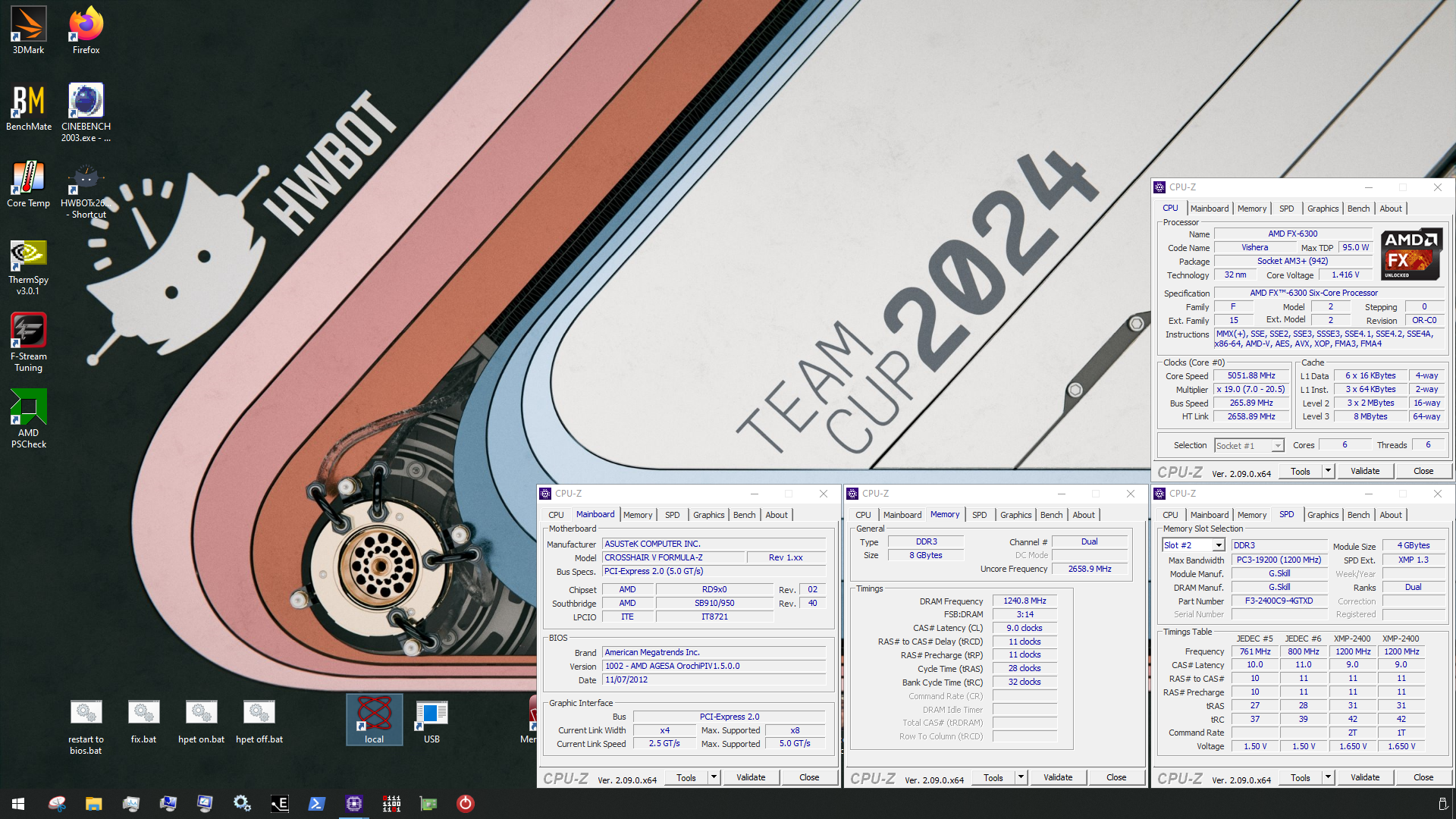Expand Tools arrow in Memory window

click(x=1021, y=777)
